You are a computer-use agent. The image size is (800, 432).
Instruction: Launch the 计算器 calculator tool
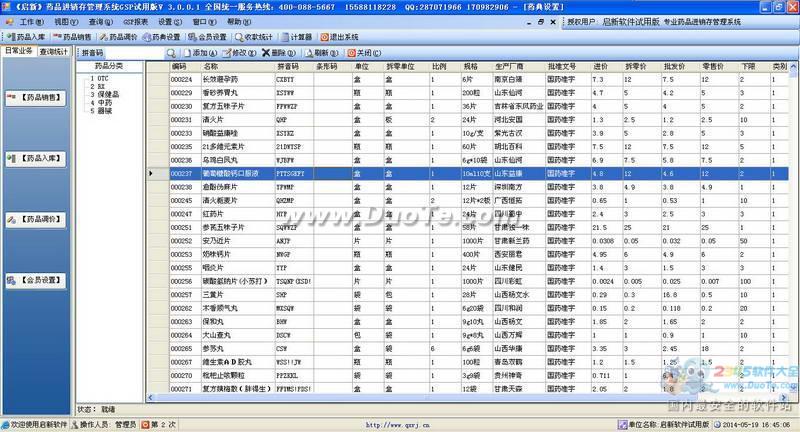tap(297, 37)
